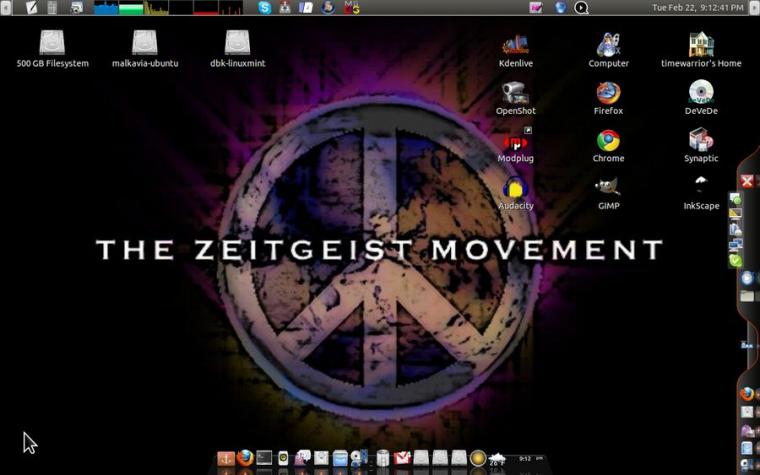This screenshot has height=475, width=760.
Task: Click the yellow round button in bottom dock
Action: tap(478, 458)
